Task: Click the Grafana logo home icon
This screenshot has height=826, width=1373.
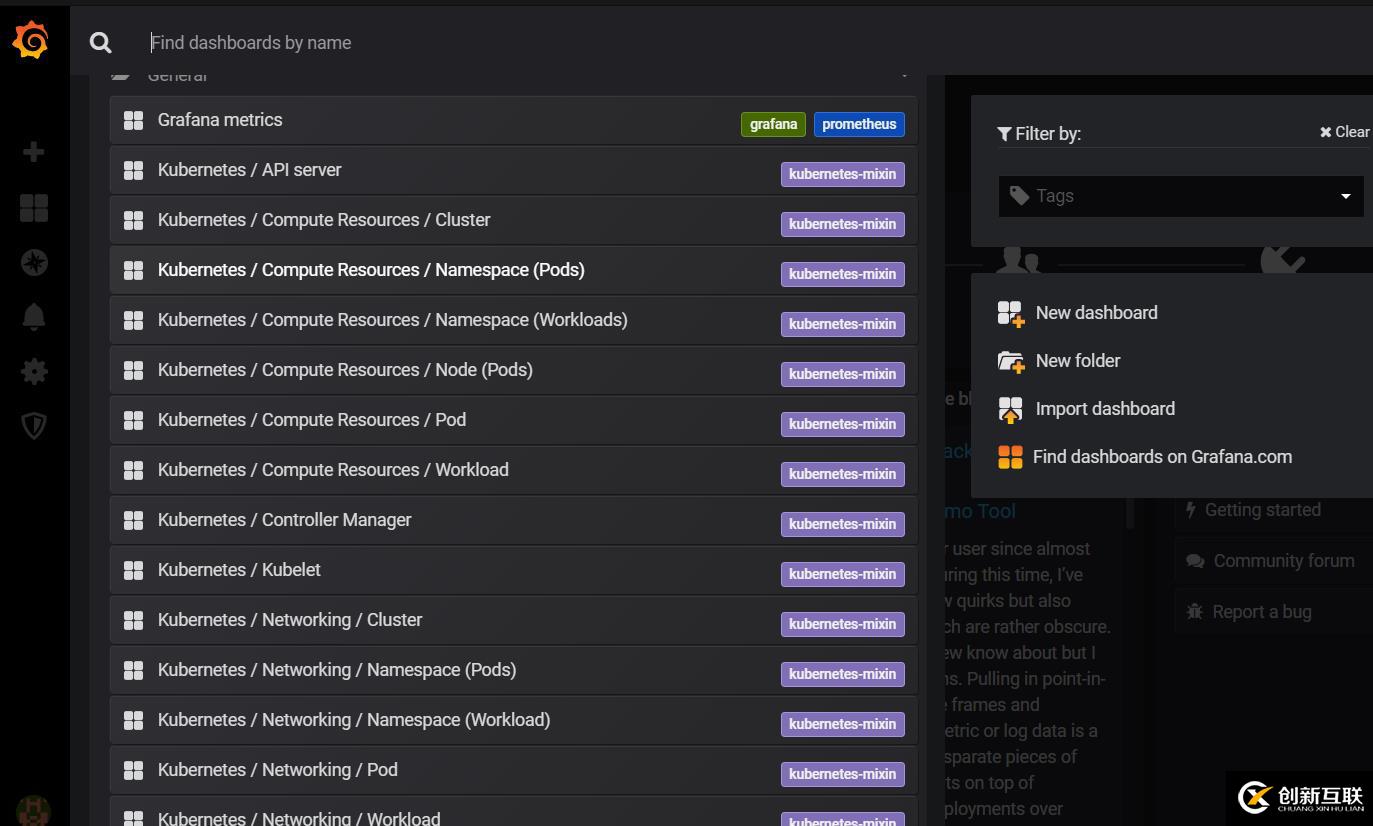Action: [x=31, y=40]
